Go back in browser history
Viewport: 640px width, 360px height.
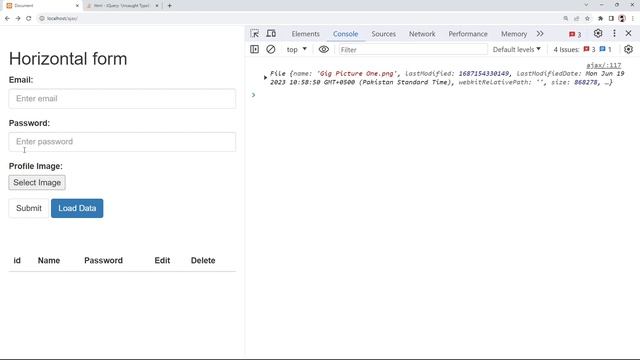point(7,18)
